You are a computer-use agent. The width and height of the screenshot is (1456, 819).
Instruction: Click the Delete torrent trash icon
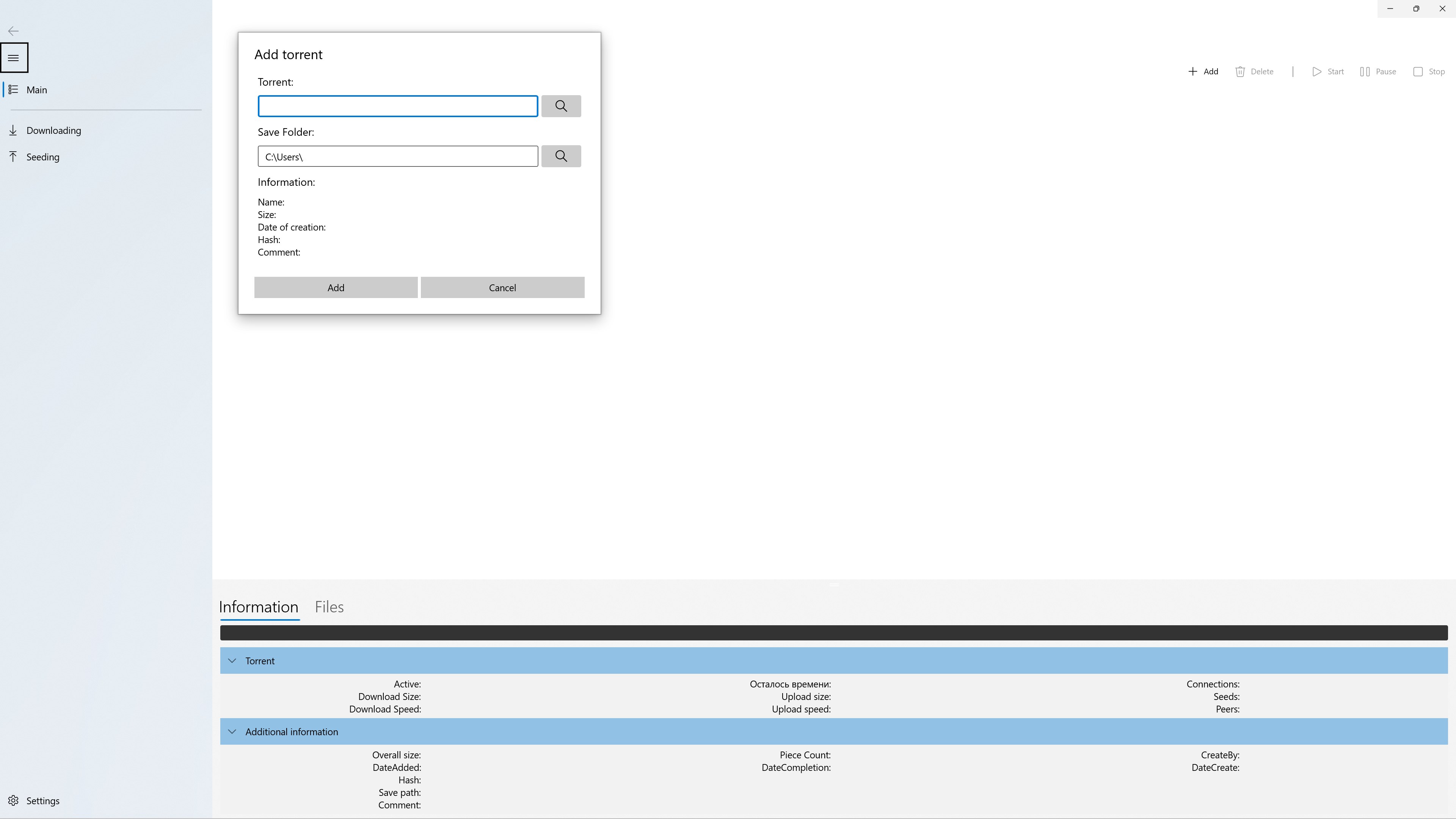[x=1241, y=71]
